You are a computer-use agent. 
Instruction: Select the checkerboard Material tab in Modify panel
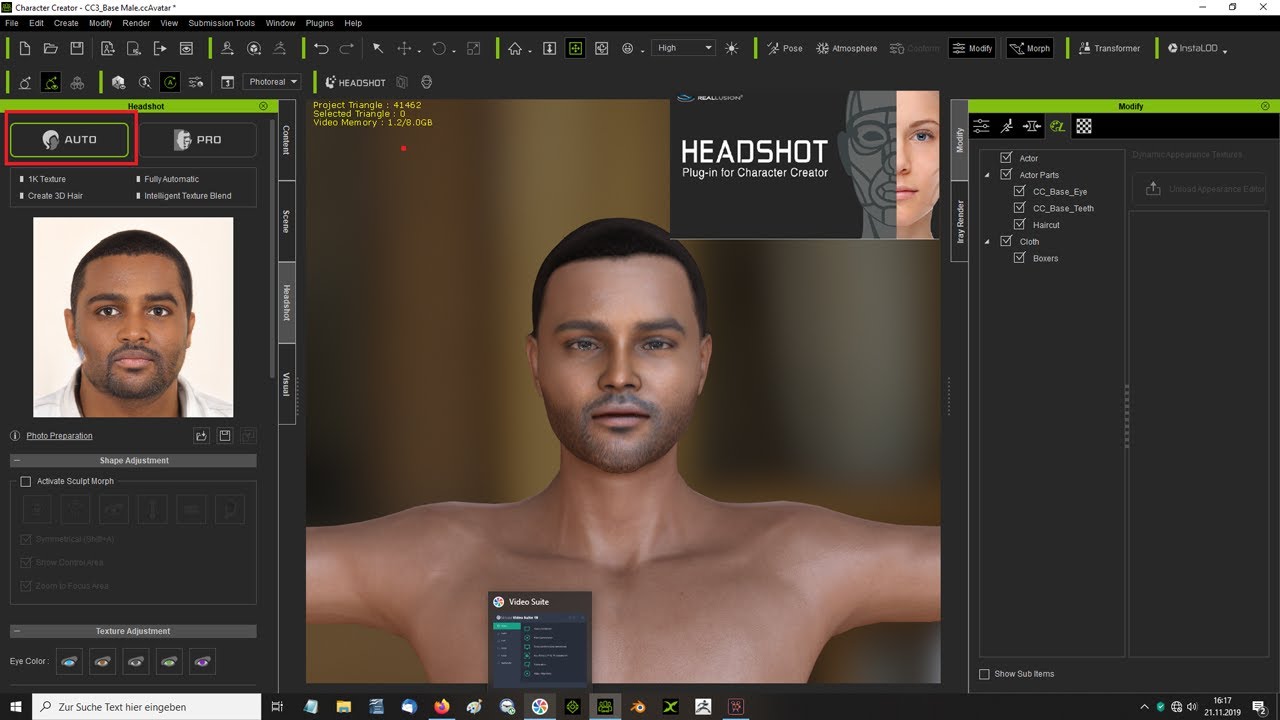tap(1084, 126)
